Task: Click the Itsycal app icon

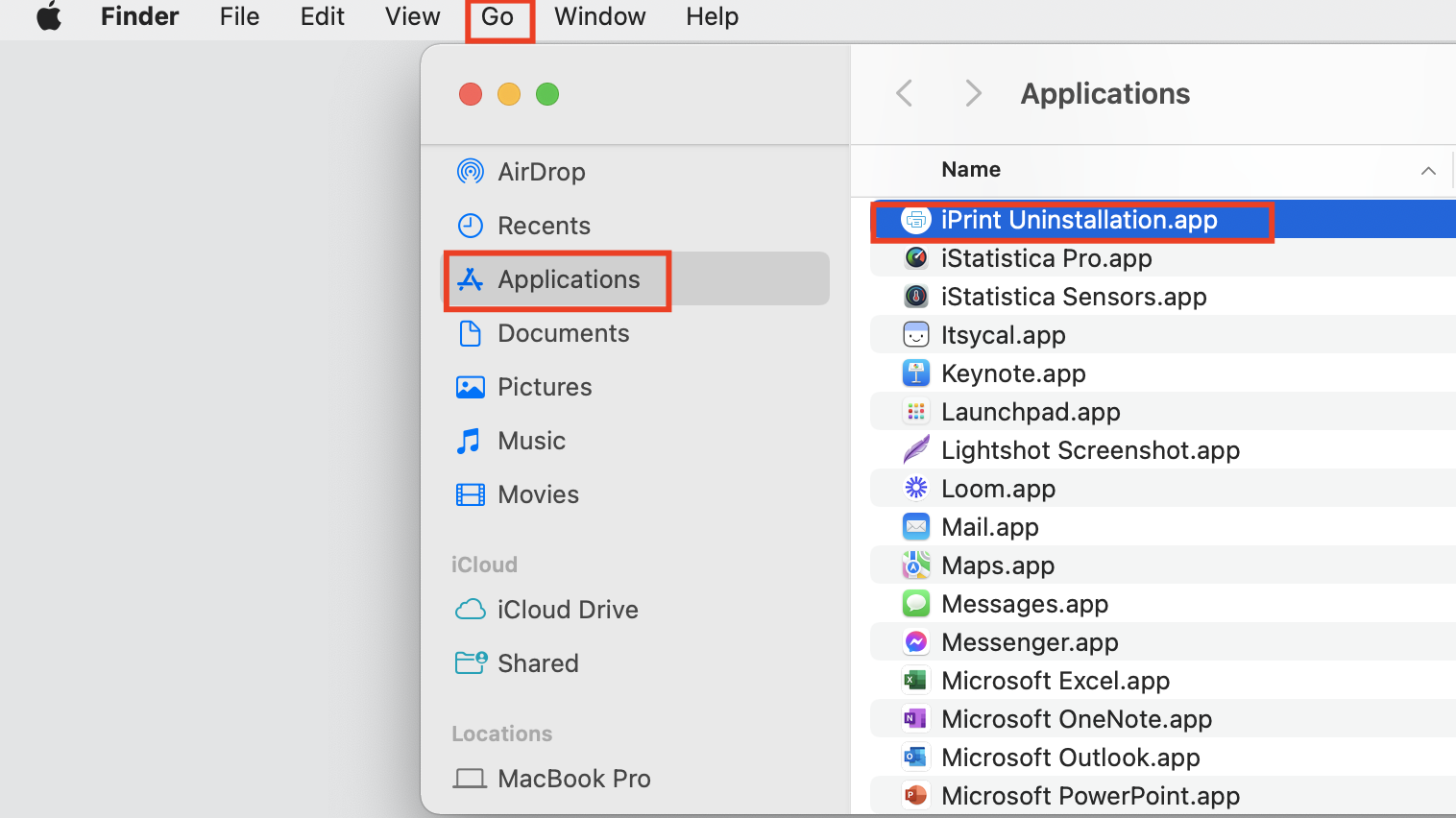Action: pyautogui.click(x=916, y=335)
